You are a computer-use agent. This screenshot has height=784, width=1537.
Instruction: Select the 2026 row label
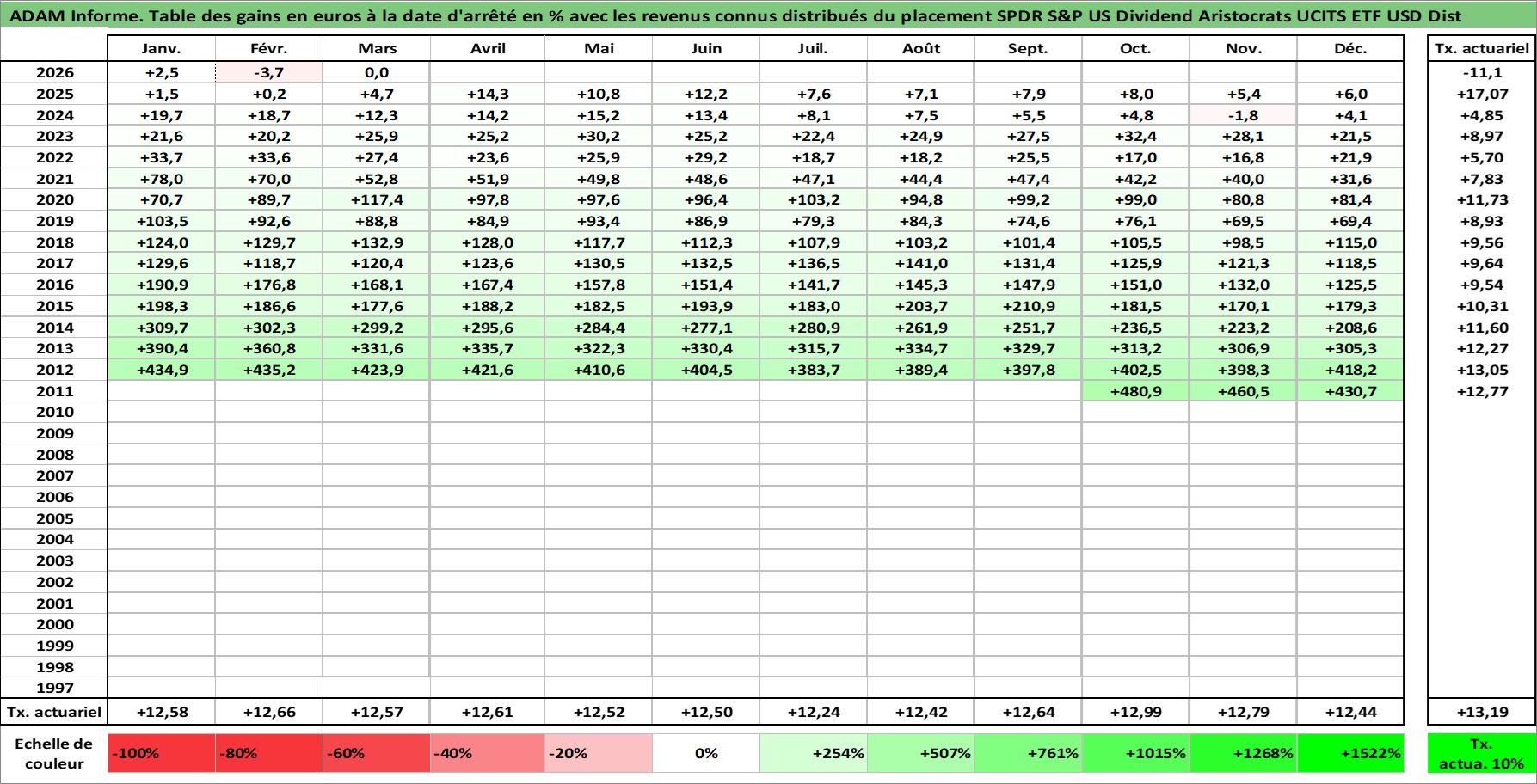(x=54, y=72)
